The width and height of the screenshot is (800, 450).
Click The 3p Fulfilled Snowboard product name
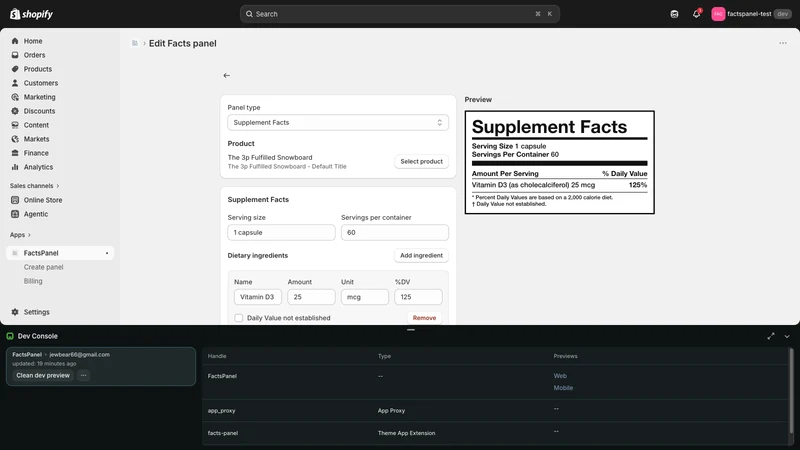pyautogui.click(x=270, y=158)
